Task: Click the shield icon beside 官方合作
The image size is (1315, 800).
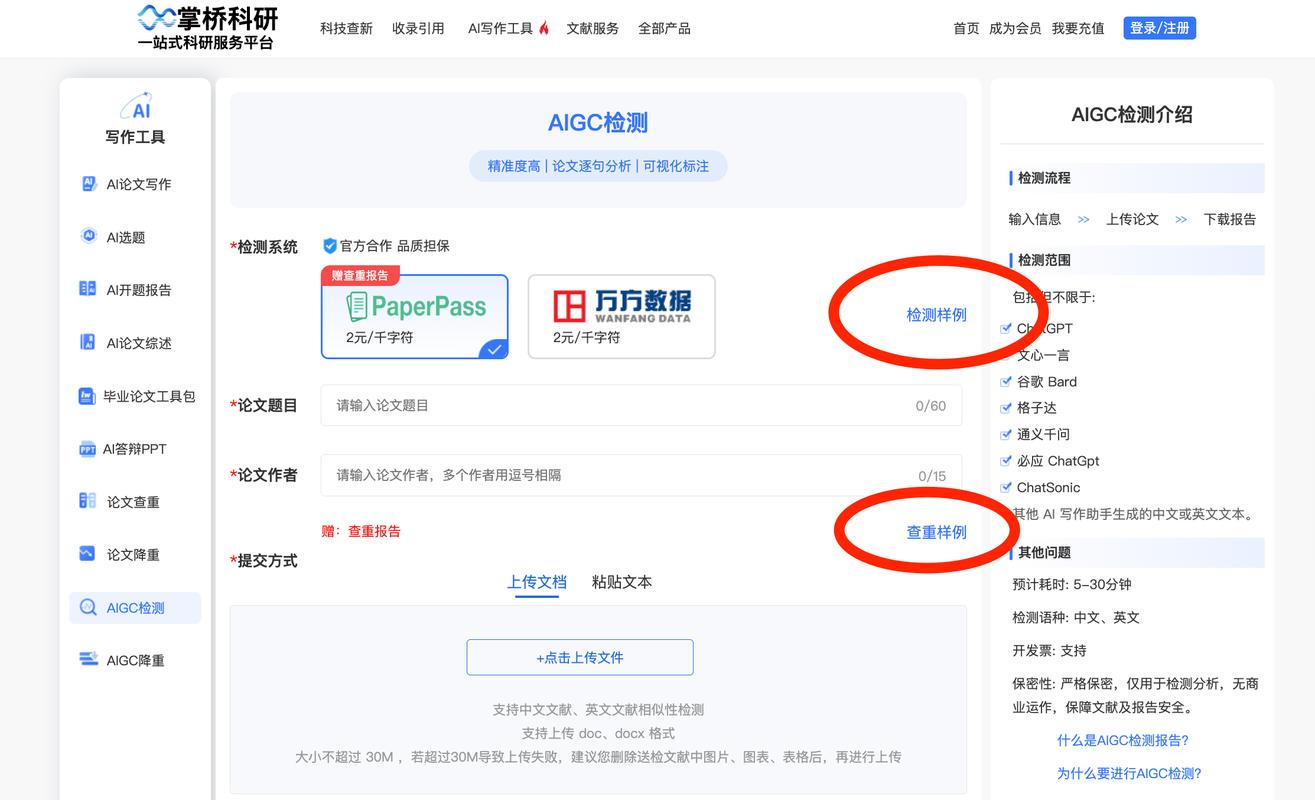Action: (329, 246)
